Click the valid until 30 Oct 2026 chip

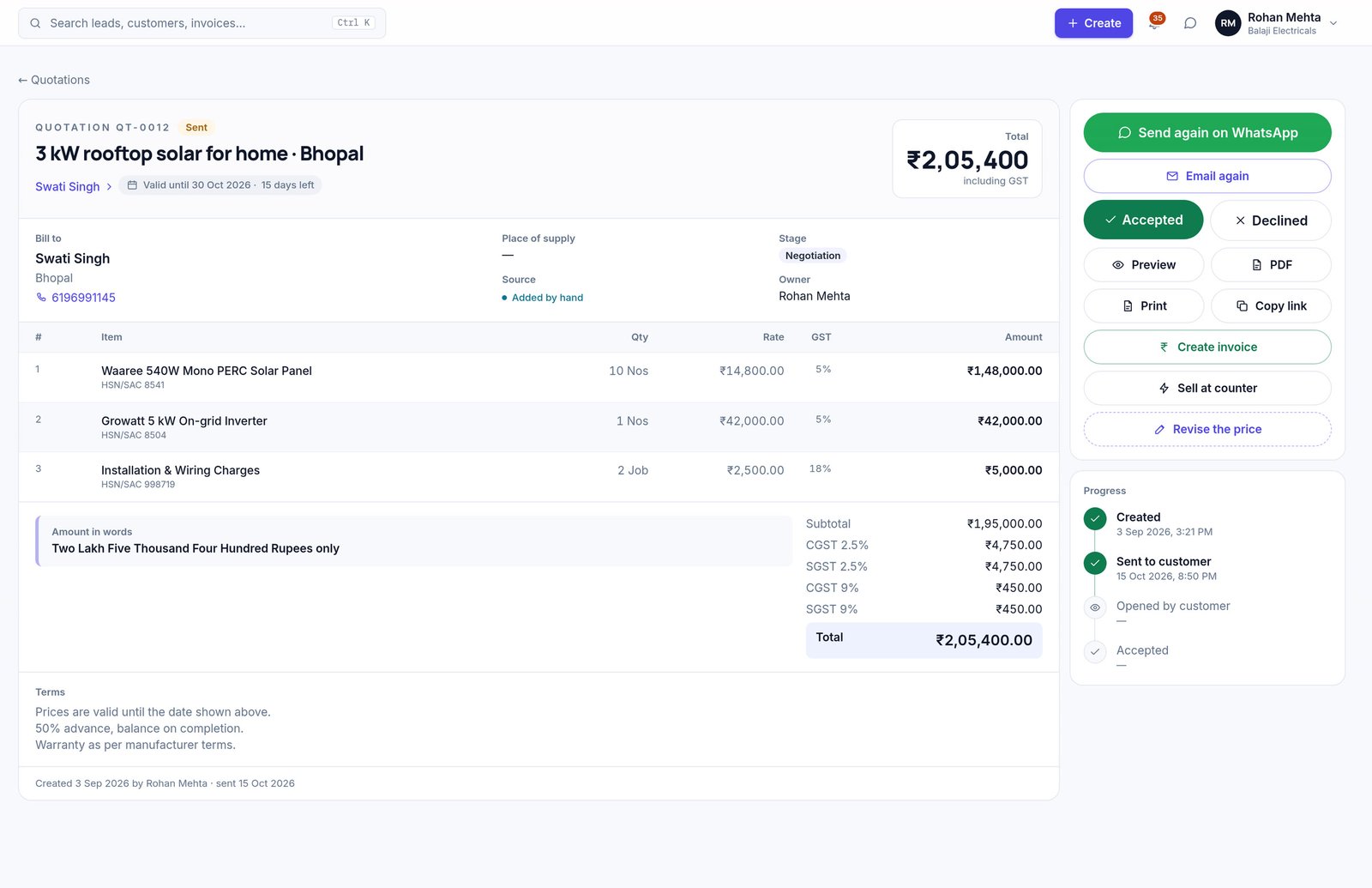click(220, 185)
